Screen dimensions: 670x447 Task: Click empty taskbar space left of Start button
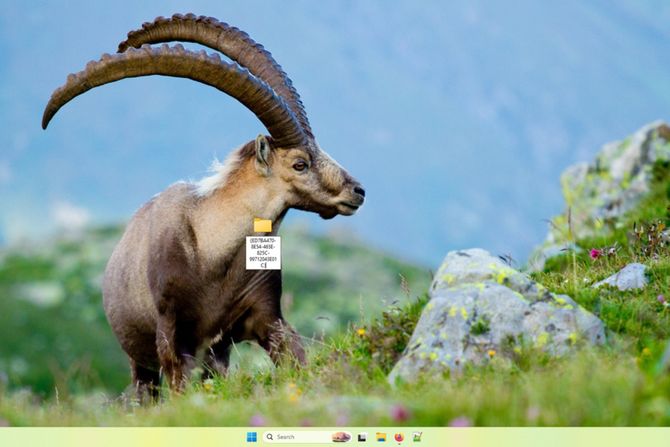point(120,437)
